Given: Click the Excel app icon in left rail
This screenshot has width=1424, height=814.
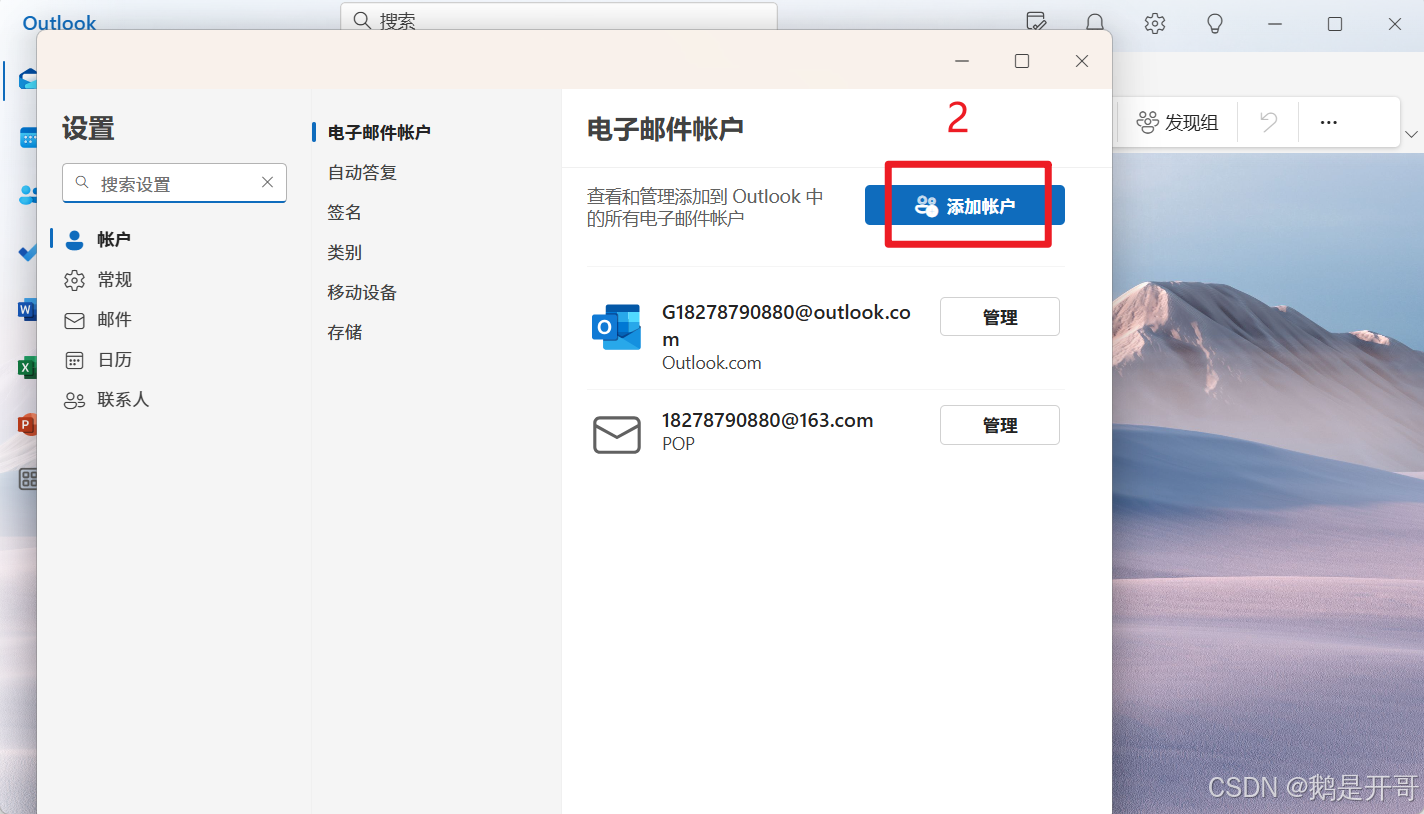Looking at the screenshot, I should point(27,367).
